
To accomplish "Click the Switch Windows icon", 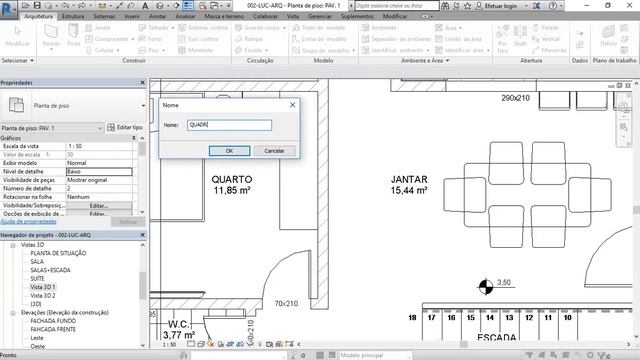I will click(x=214, y=6).
